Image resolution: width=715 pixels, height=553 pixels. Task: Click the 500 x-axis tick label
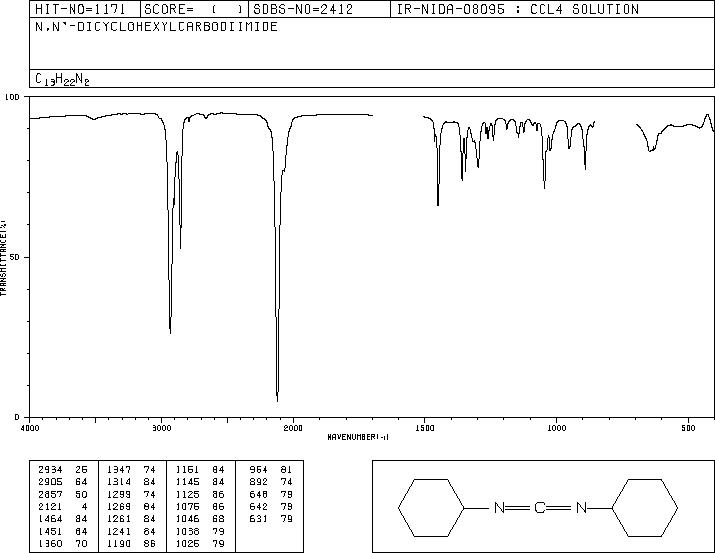(688, 428)
